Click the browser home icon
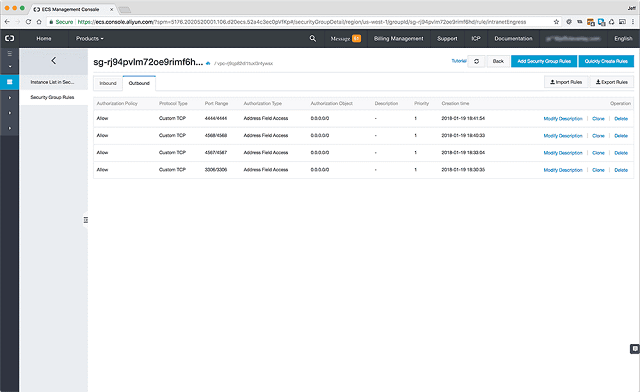Viewport: 640px width, 392px height. [x=39, y=22]
